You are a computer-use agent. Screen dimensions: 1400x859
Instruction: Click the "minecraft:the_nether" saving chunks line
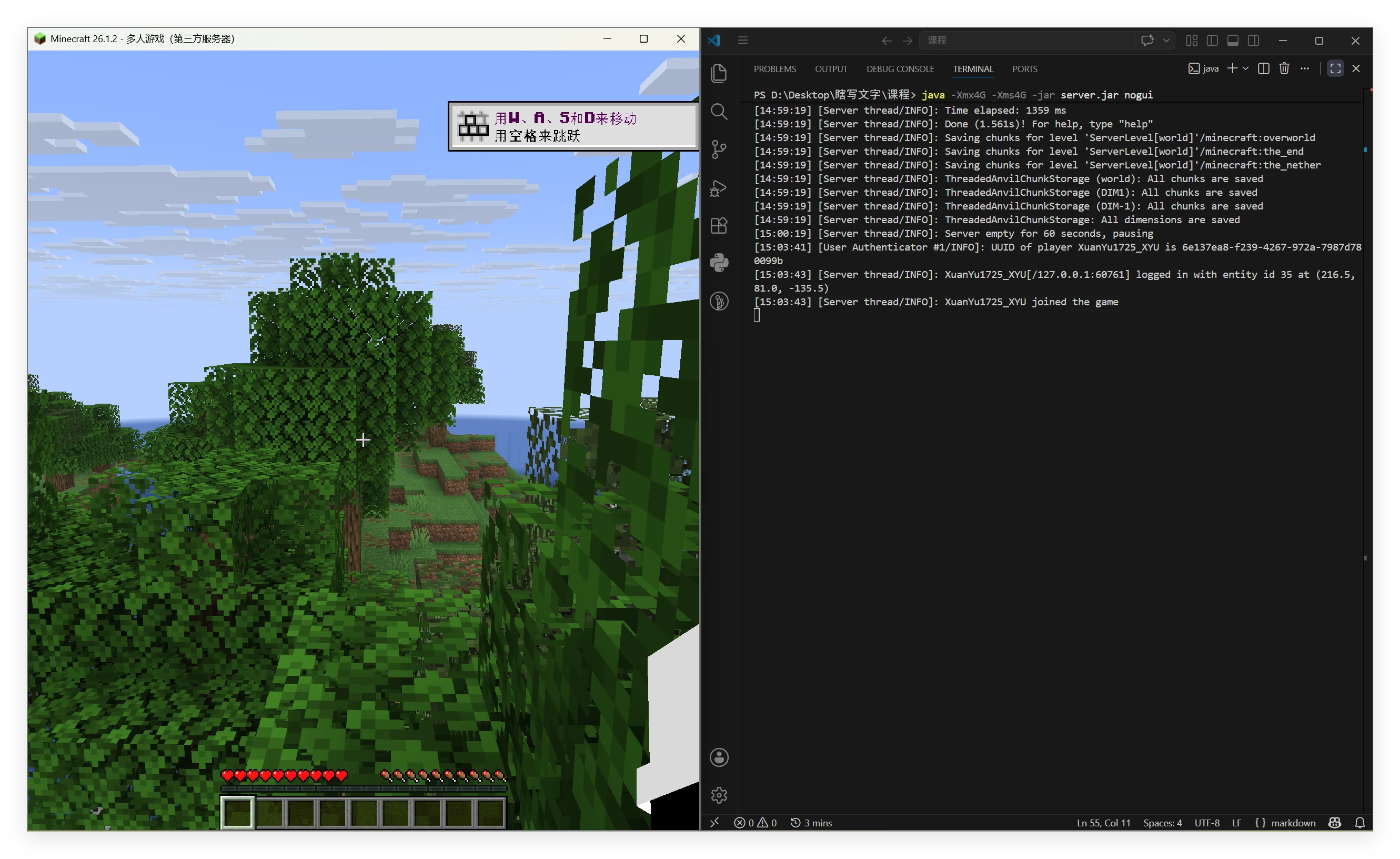coord(1037,165)
